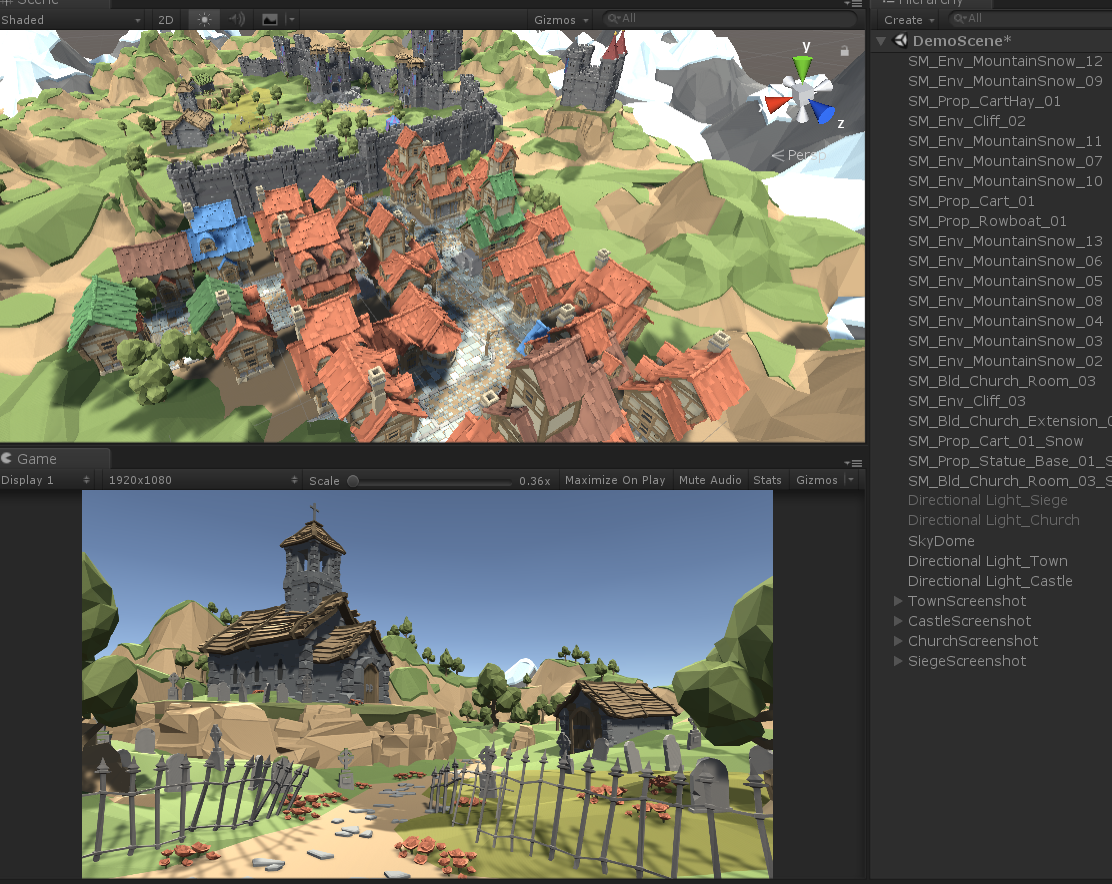Toggle the Stats overlay

click(767, 480)
